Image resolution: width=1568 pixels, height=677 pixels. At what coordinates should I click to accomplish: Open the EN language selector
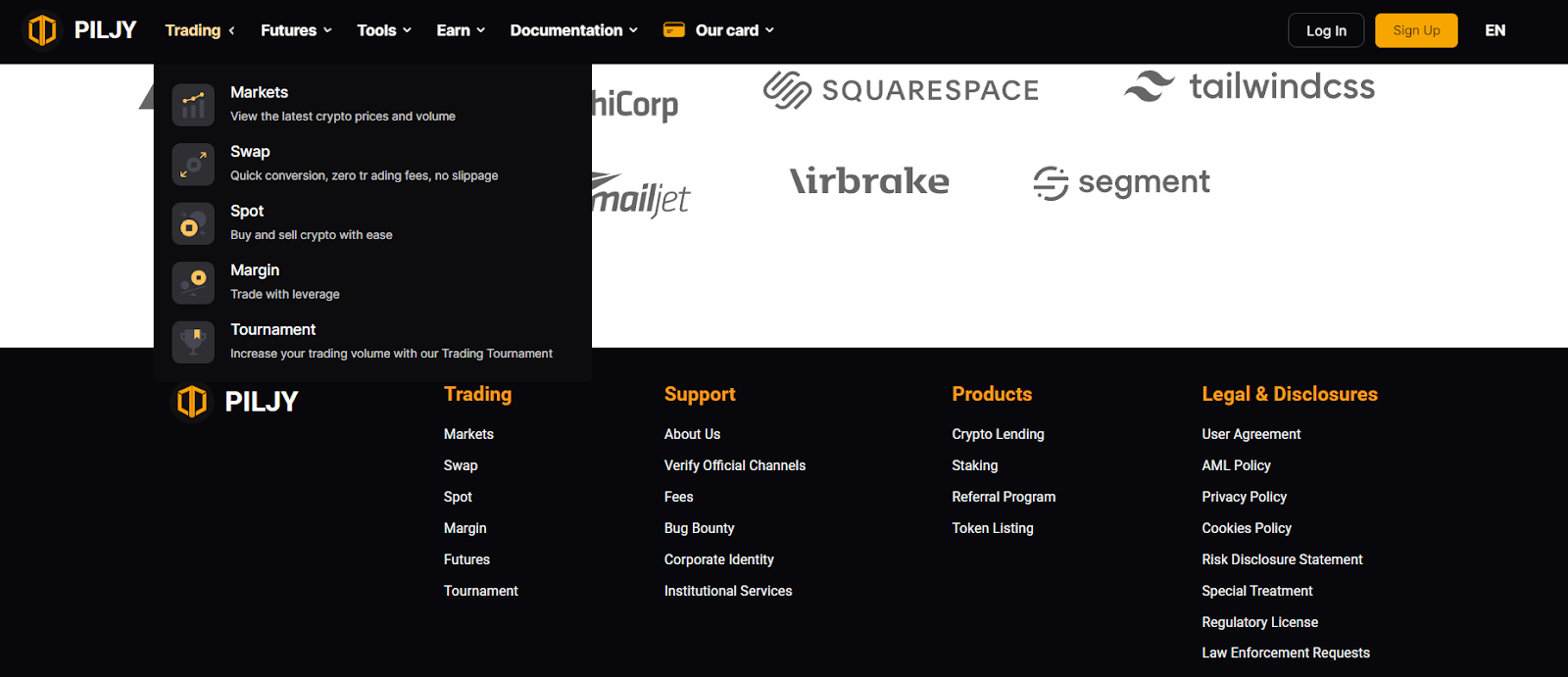(1495, 30)
